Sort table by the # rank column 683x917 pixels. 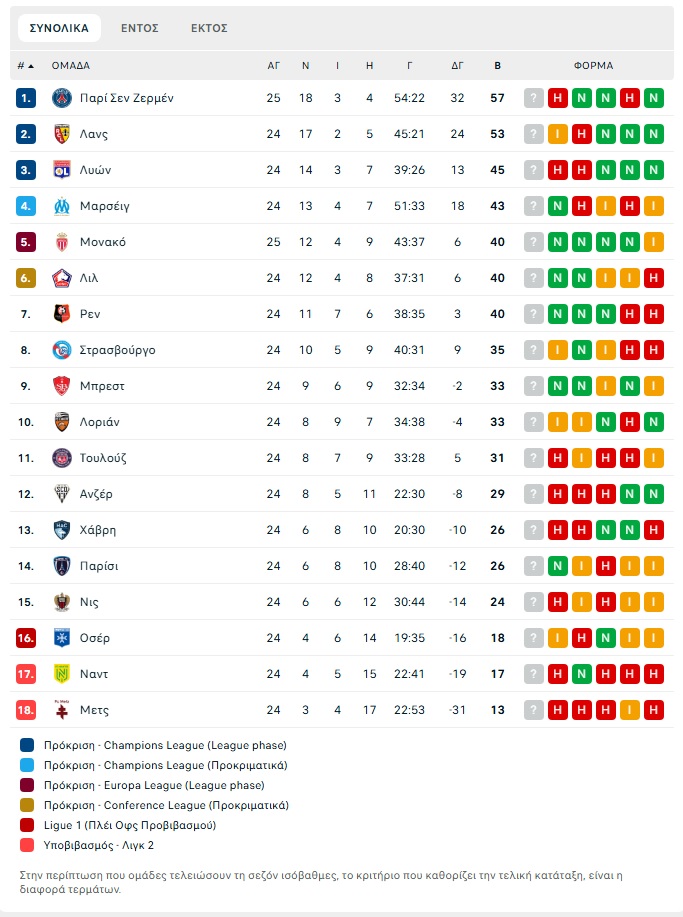(25, 66)
